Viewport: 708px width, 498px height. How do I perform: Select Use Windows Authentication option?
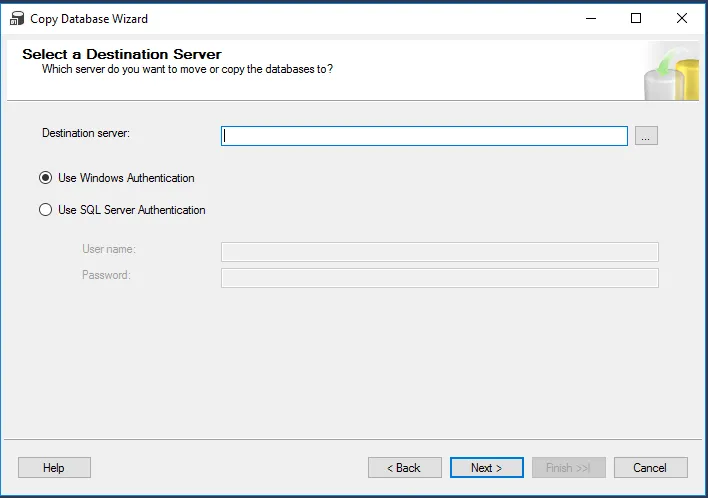45,178
